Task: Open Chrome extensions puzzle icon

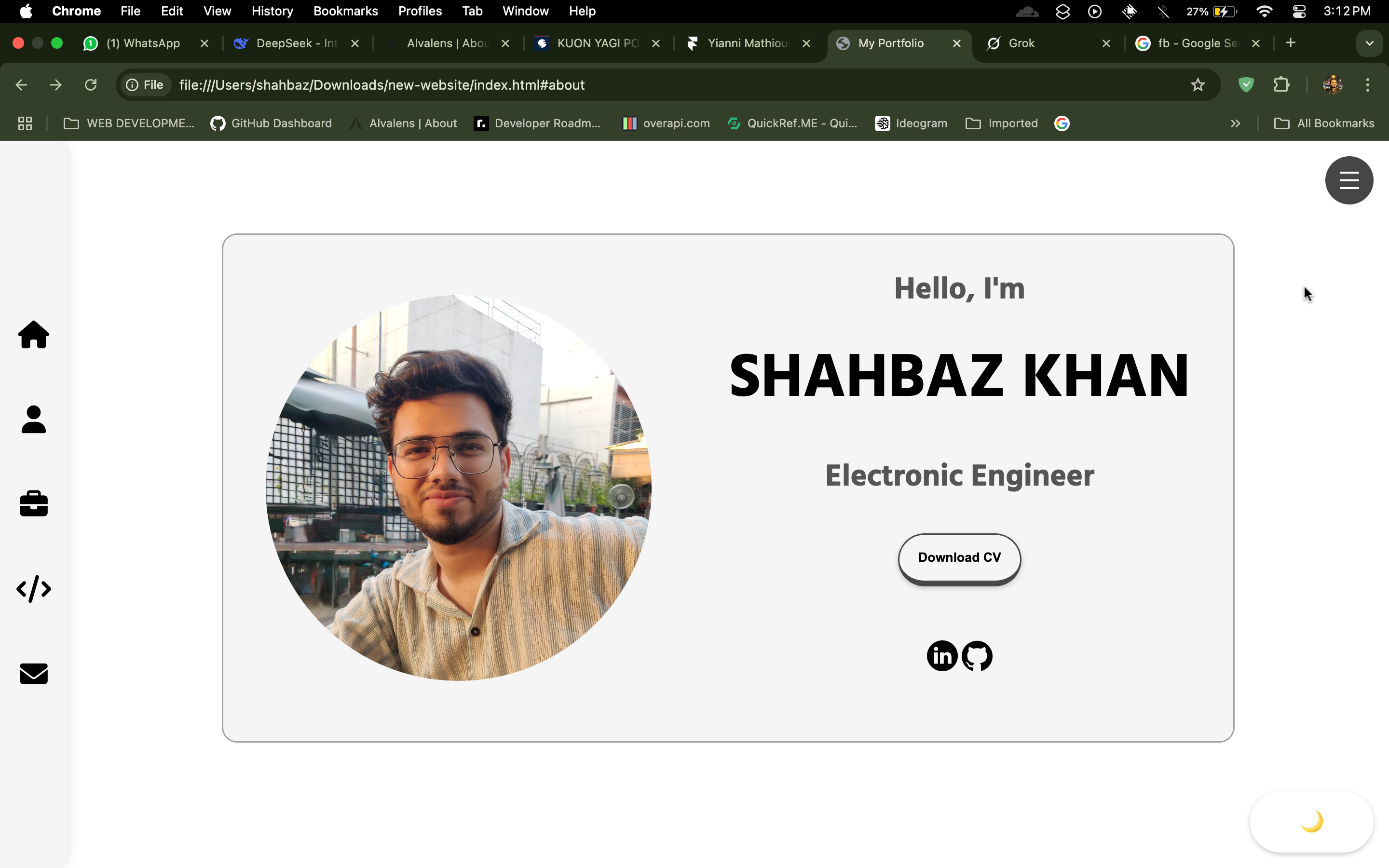Action: click(1281, 85)
